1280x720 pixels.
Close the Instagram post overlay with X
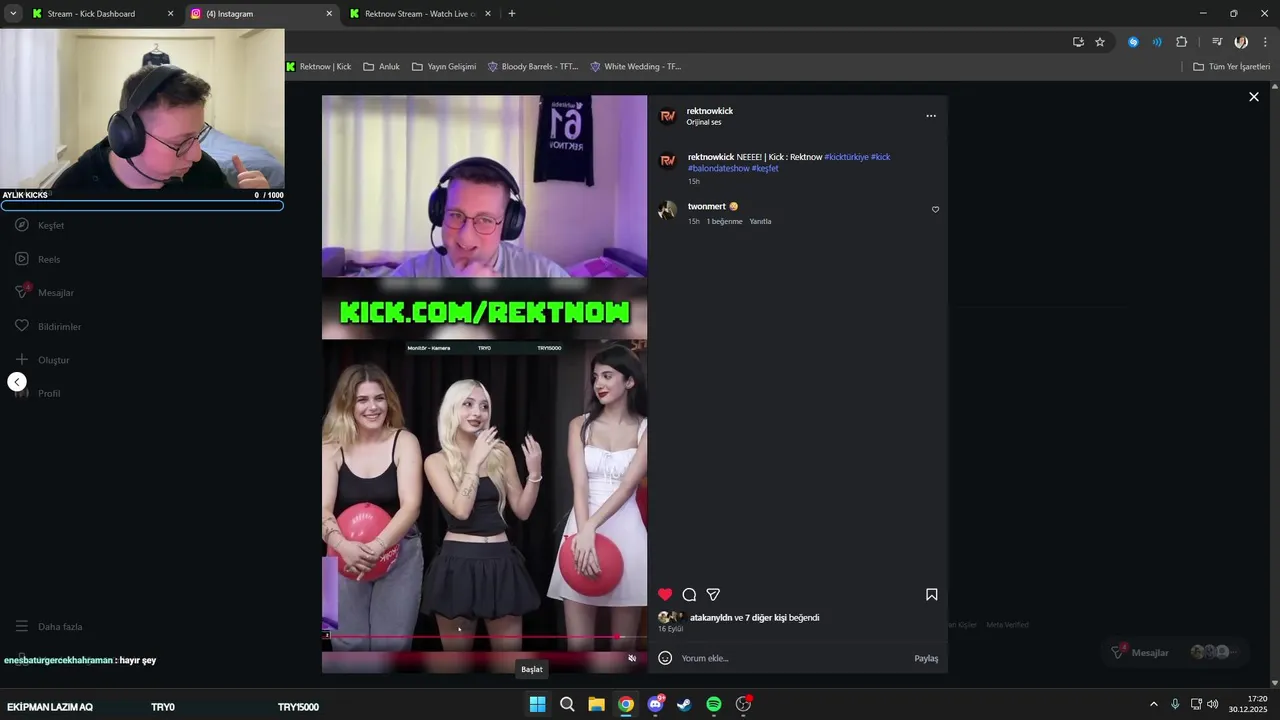point(1254,97)
